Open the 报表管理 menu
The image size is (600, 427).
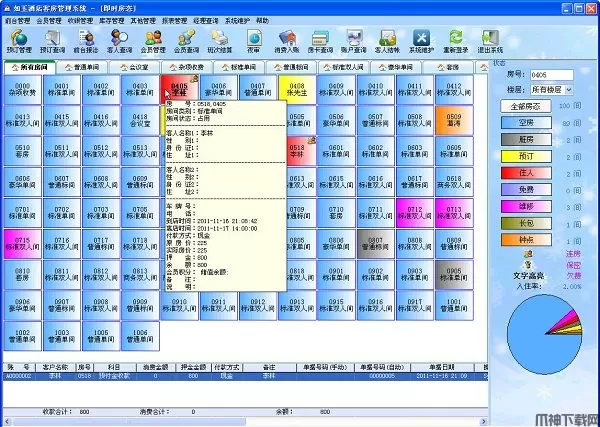[174, 21]
